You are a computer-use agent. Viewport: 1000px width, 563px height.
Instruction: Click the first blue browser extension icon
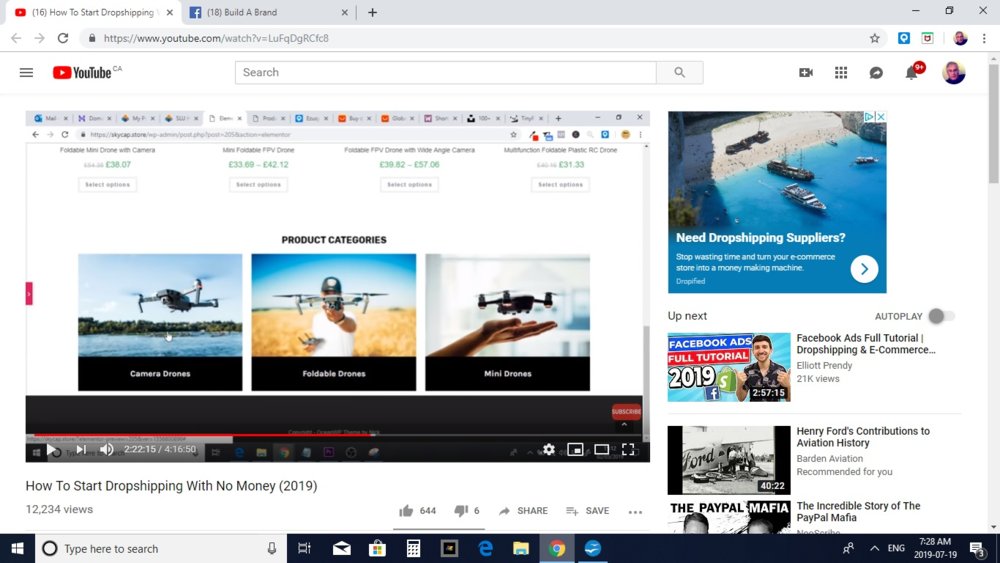(904, 38)
